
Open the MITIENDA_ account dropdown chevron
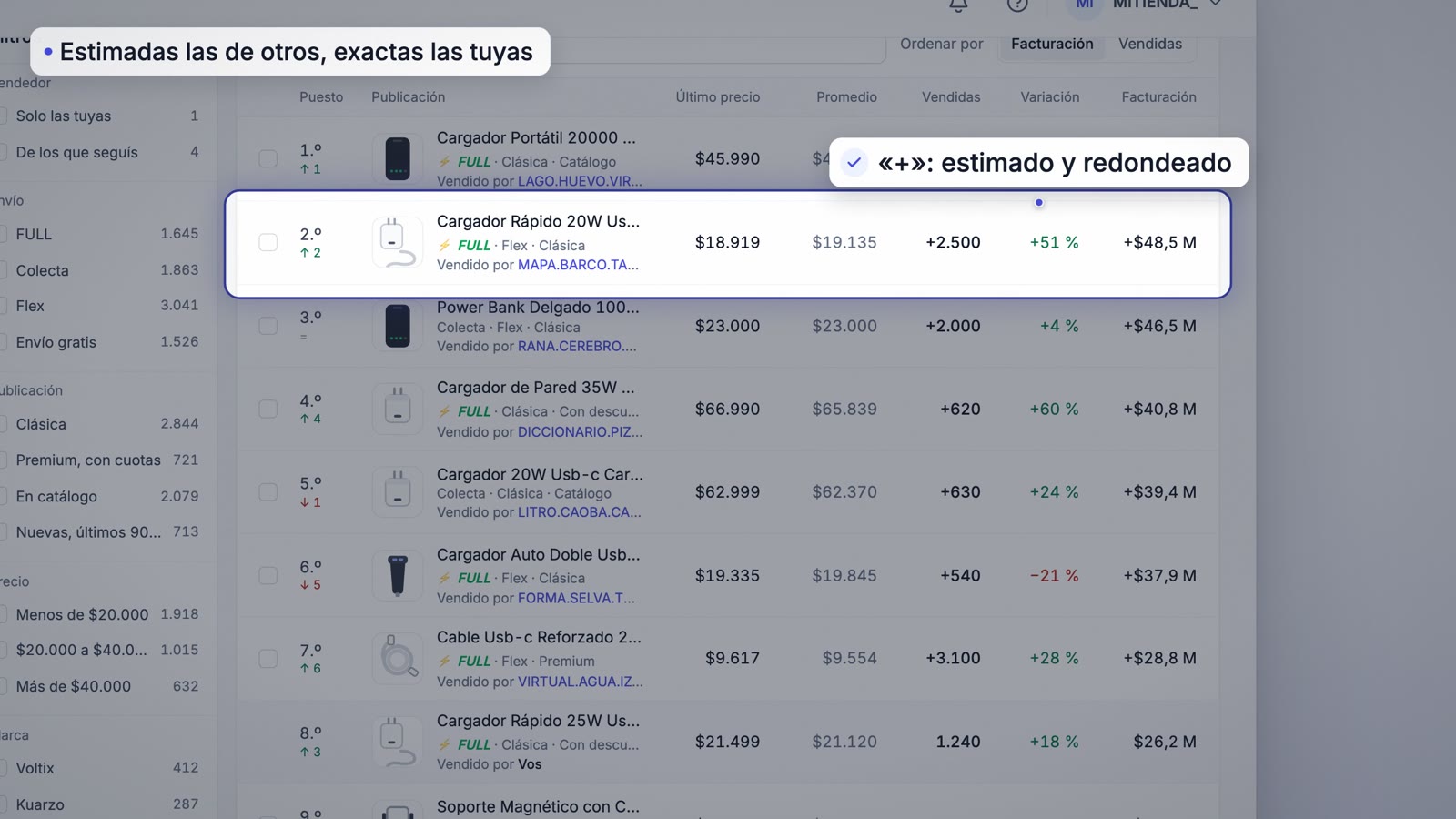[x=1215, y=4]
